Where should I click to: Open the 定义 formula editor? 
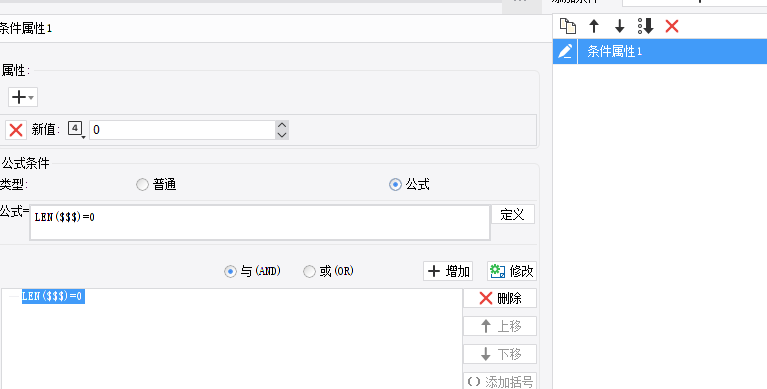tap(513, 214)
